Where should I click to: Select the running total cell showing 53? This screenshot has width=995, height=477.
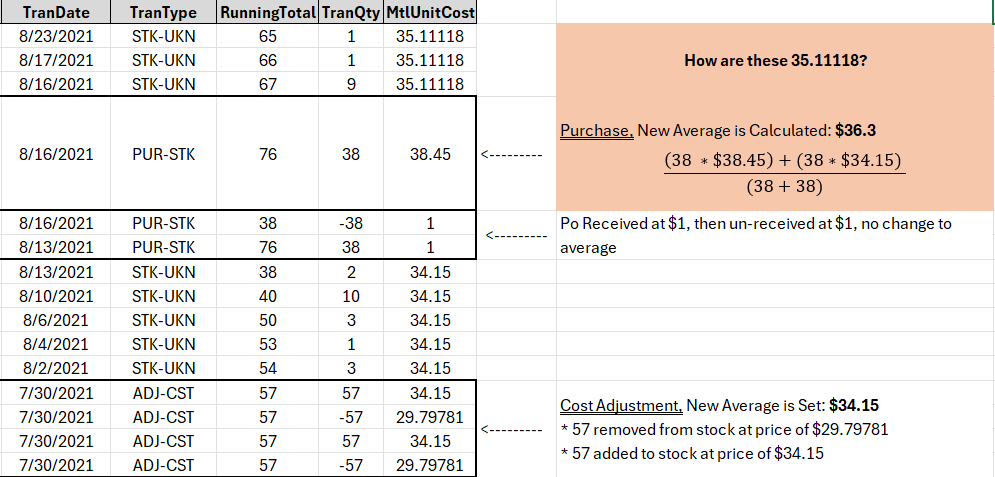(x=269, y=344)
